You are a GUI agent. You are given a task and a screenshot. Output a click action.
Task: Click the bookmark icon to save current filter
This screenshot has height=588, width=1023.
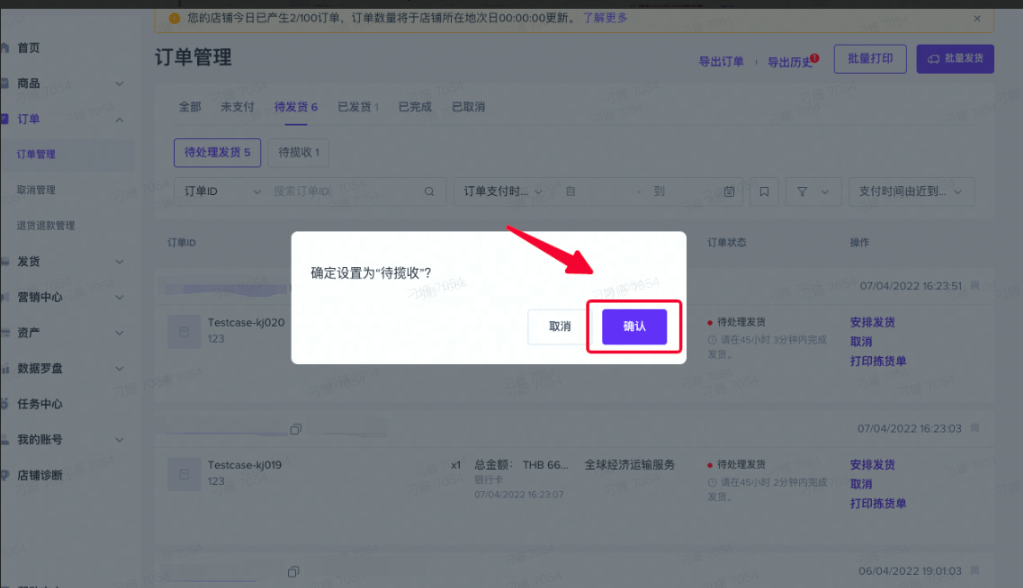click(x=763, y=191)
